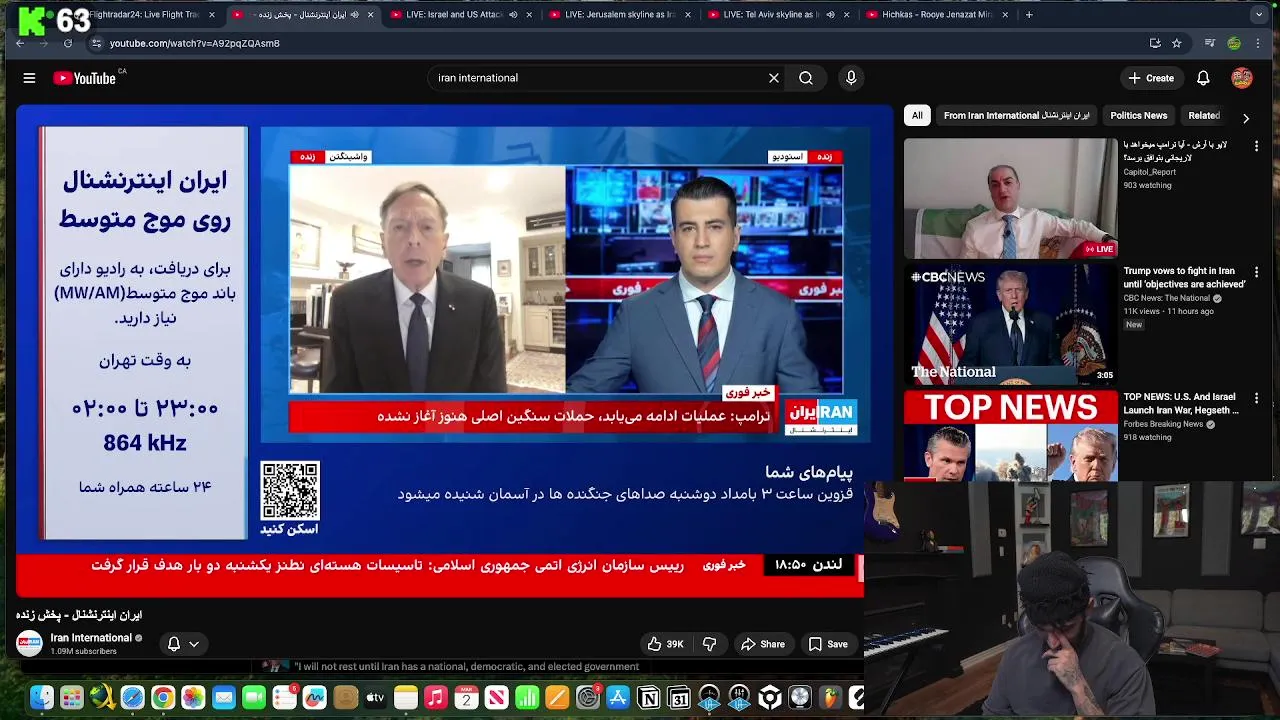Mute the Israel and US Attack tab
The image size is (1280, 720).
tap(513, 15)
